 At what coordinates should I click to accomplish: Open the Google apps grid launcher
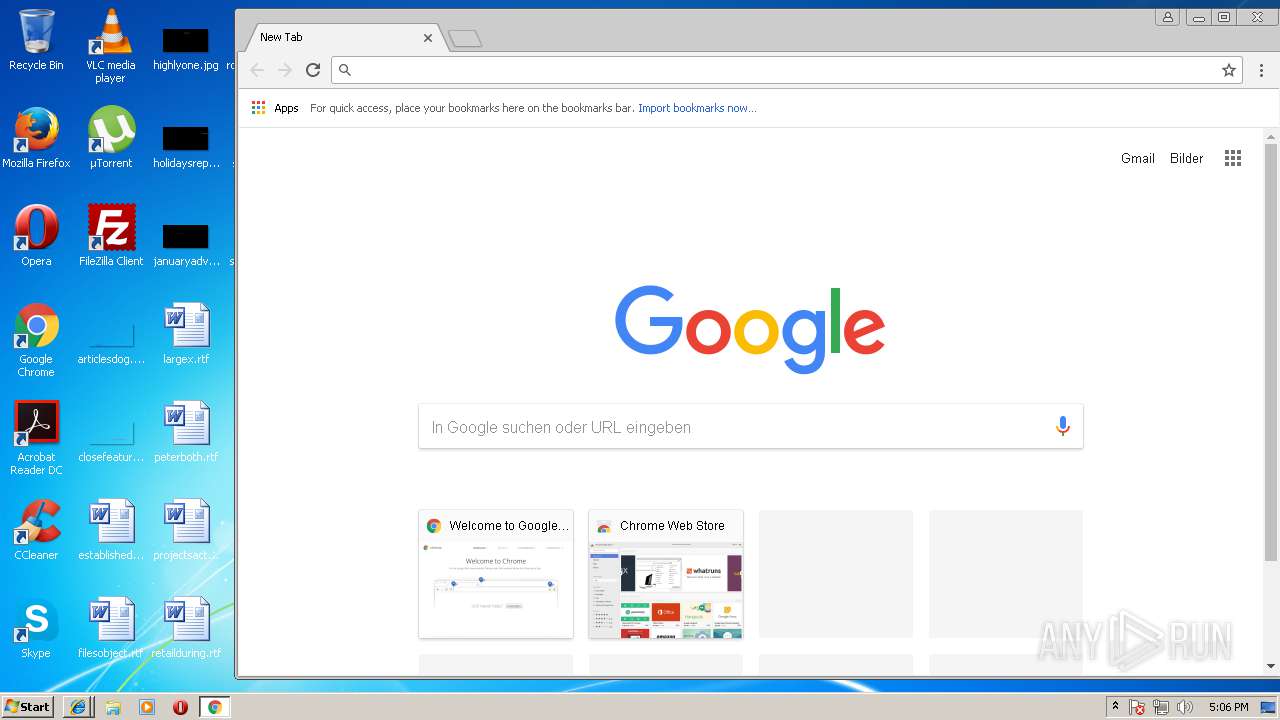[x=1233, y=158]
